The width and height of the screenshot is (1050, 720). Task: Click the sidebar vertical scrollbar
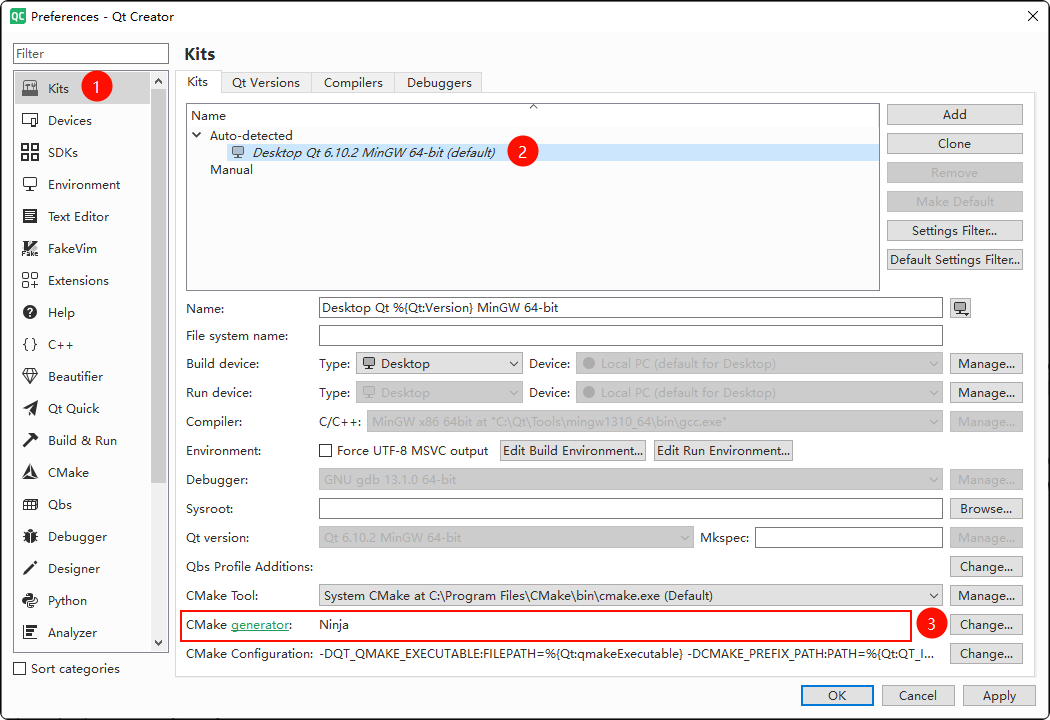[159, 300]
